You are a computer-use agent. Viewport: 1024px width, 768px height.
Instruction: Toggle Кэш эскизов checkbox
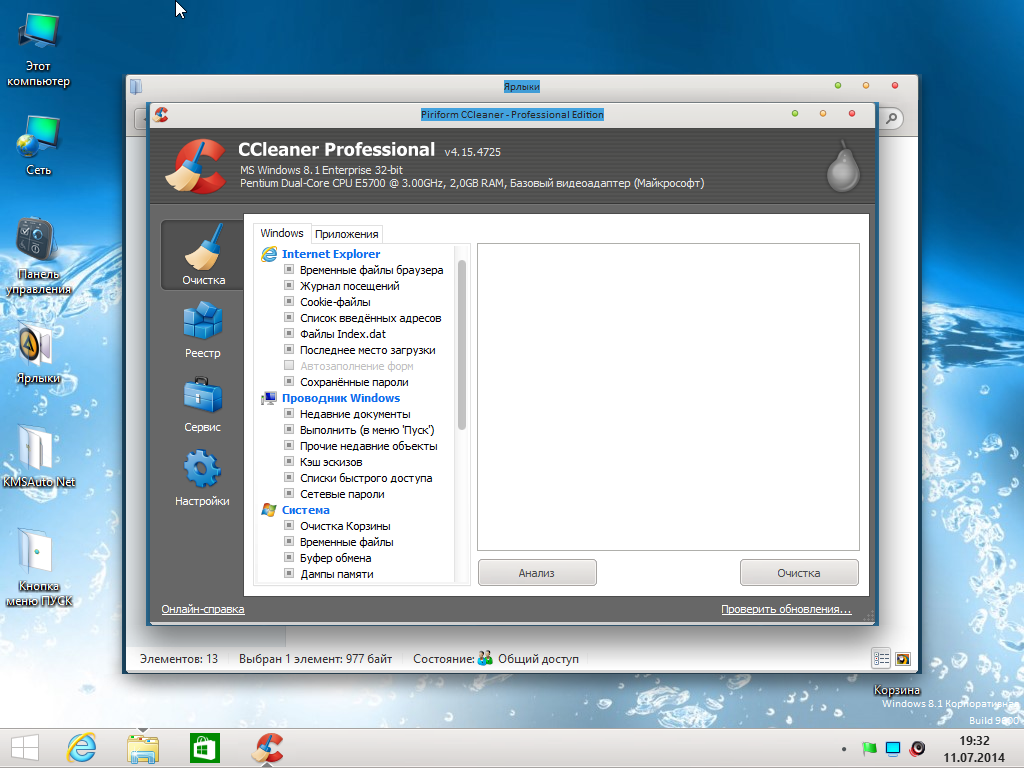pos(289,461)
